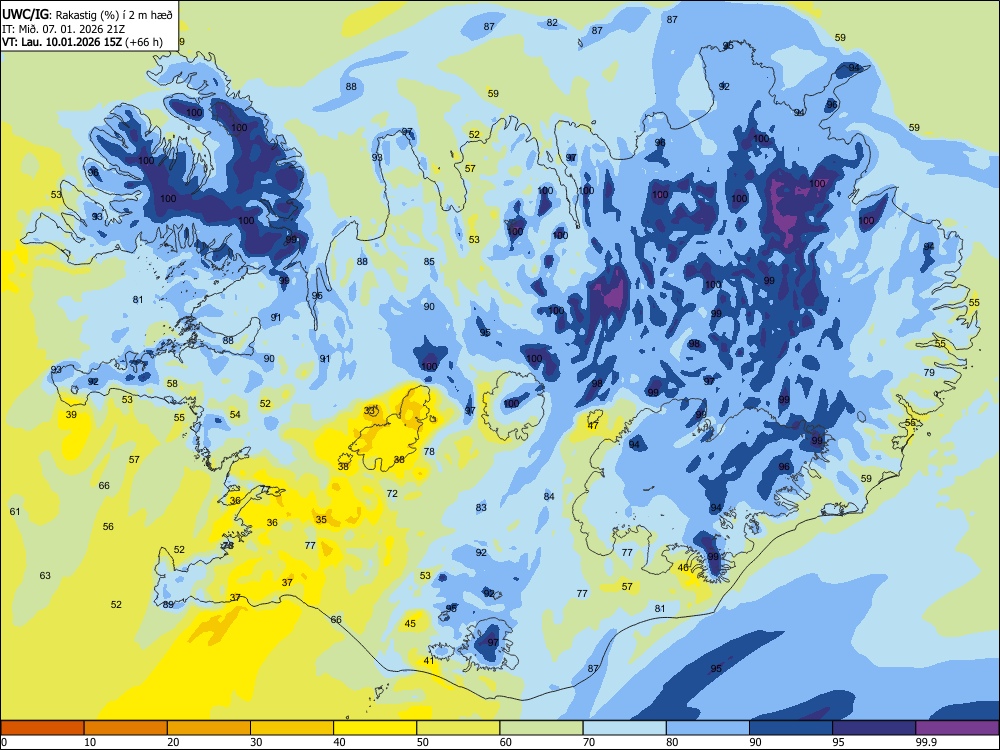The width and height of the screenshot is (1000, 750).
Task: Click the humidity value '89' on the southwest coast
Action: pos(168,605)
